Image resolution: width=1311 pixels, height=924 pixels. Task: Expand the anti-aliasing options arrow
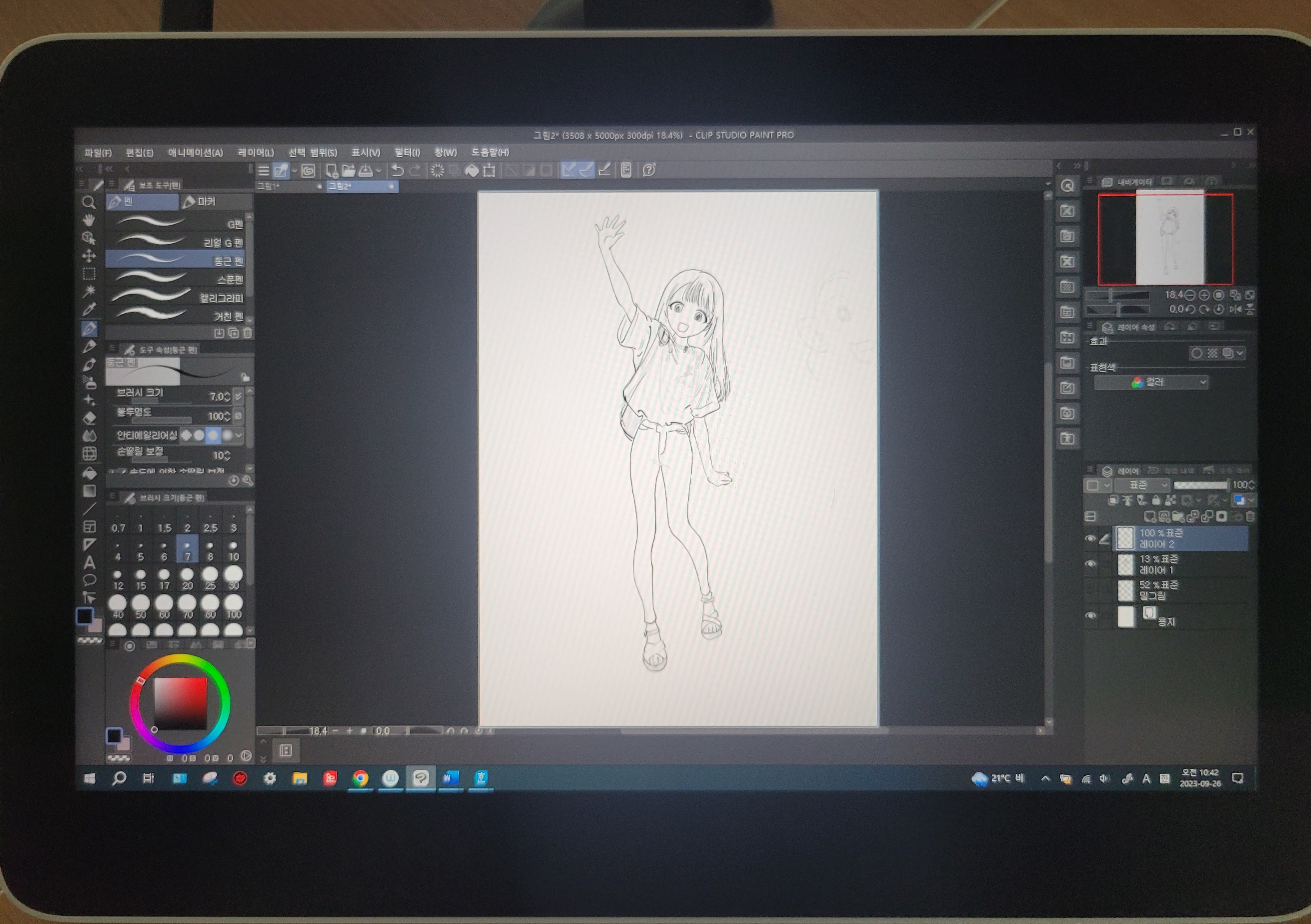(239, 435)
